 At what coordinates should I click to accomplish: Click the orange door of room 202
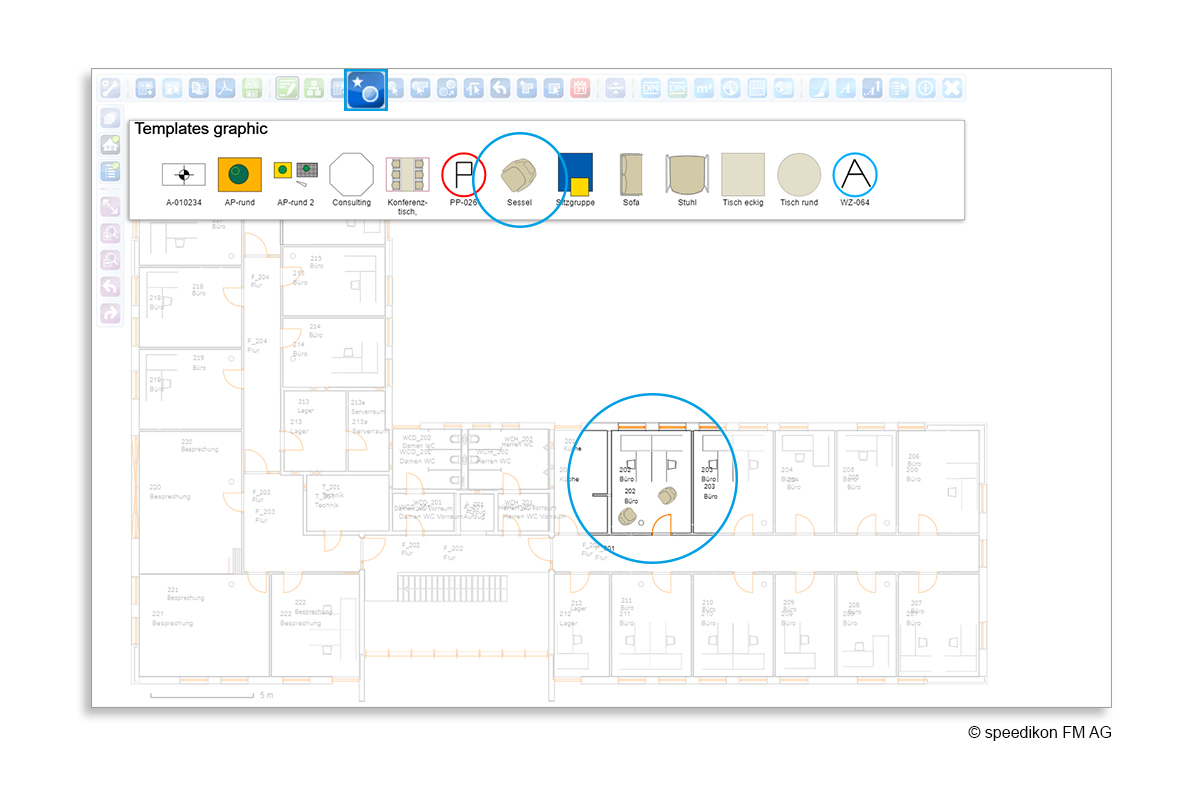point(661,525)
